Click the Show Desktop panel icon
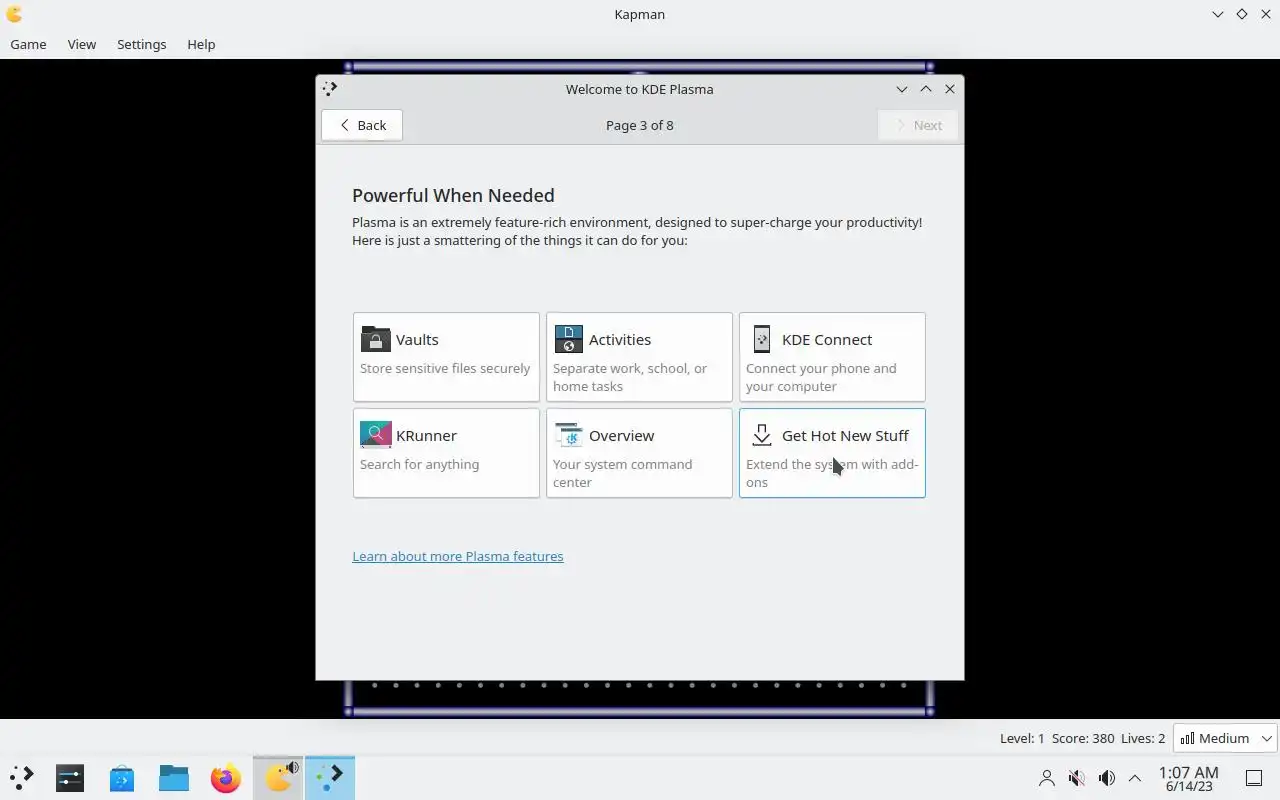The width and height of the screenshot is (1280, 800). 1253,777
